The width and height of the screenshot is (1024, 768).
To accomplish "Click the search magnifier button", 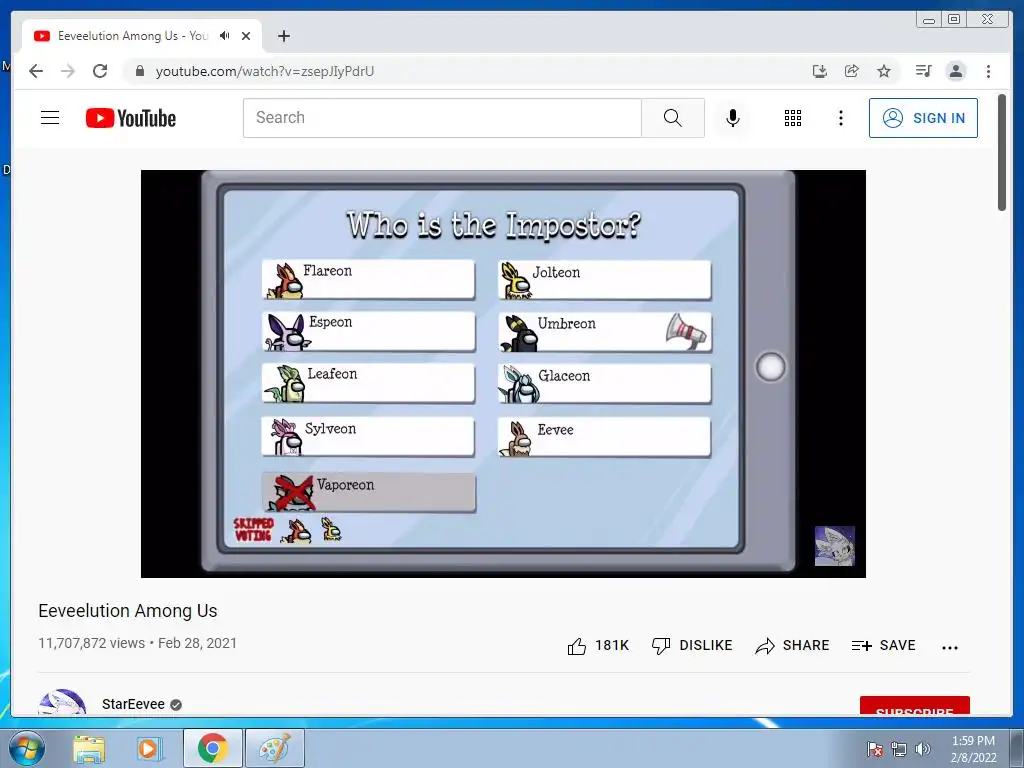I will 673,118.
